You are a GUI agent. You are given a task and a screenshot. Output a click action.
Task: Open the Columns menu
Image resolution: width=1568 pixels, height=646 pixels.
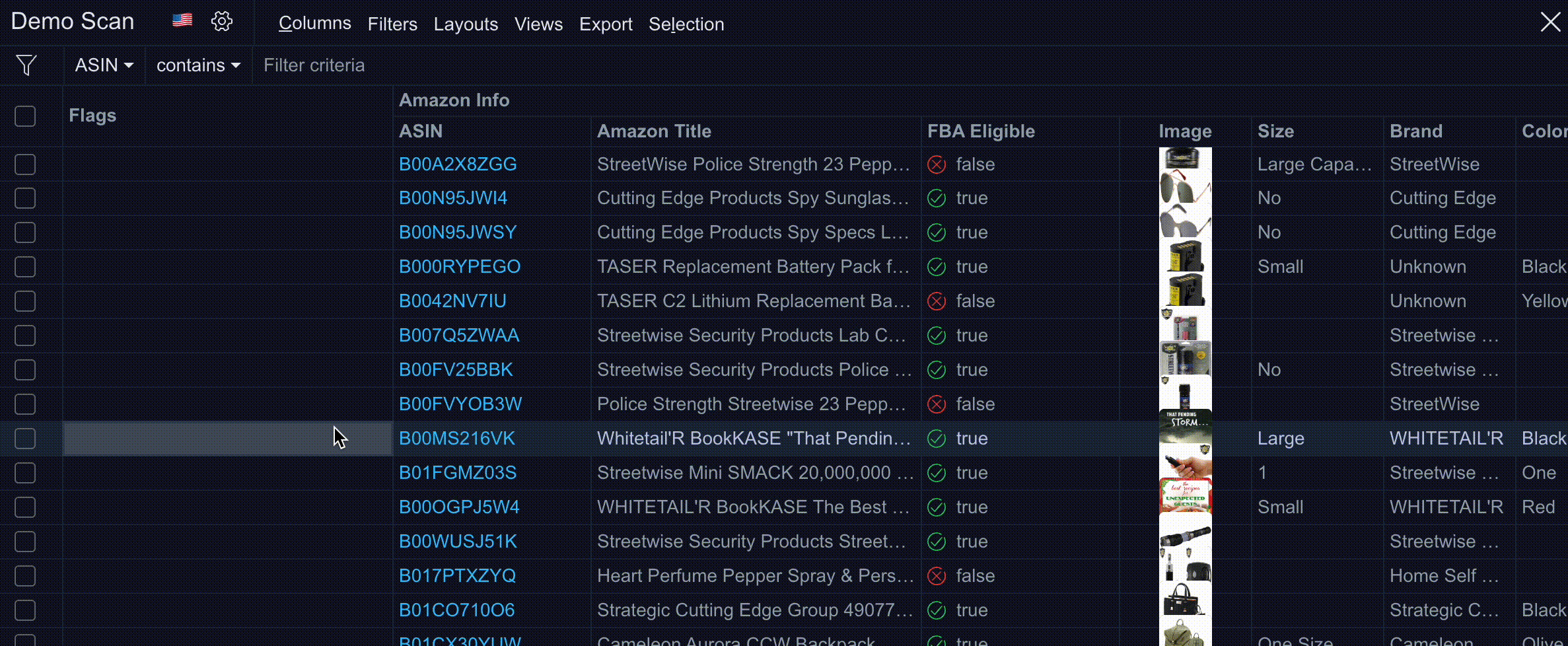pyautogui.click(x=314, y=24)
